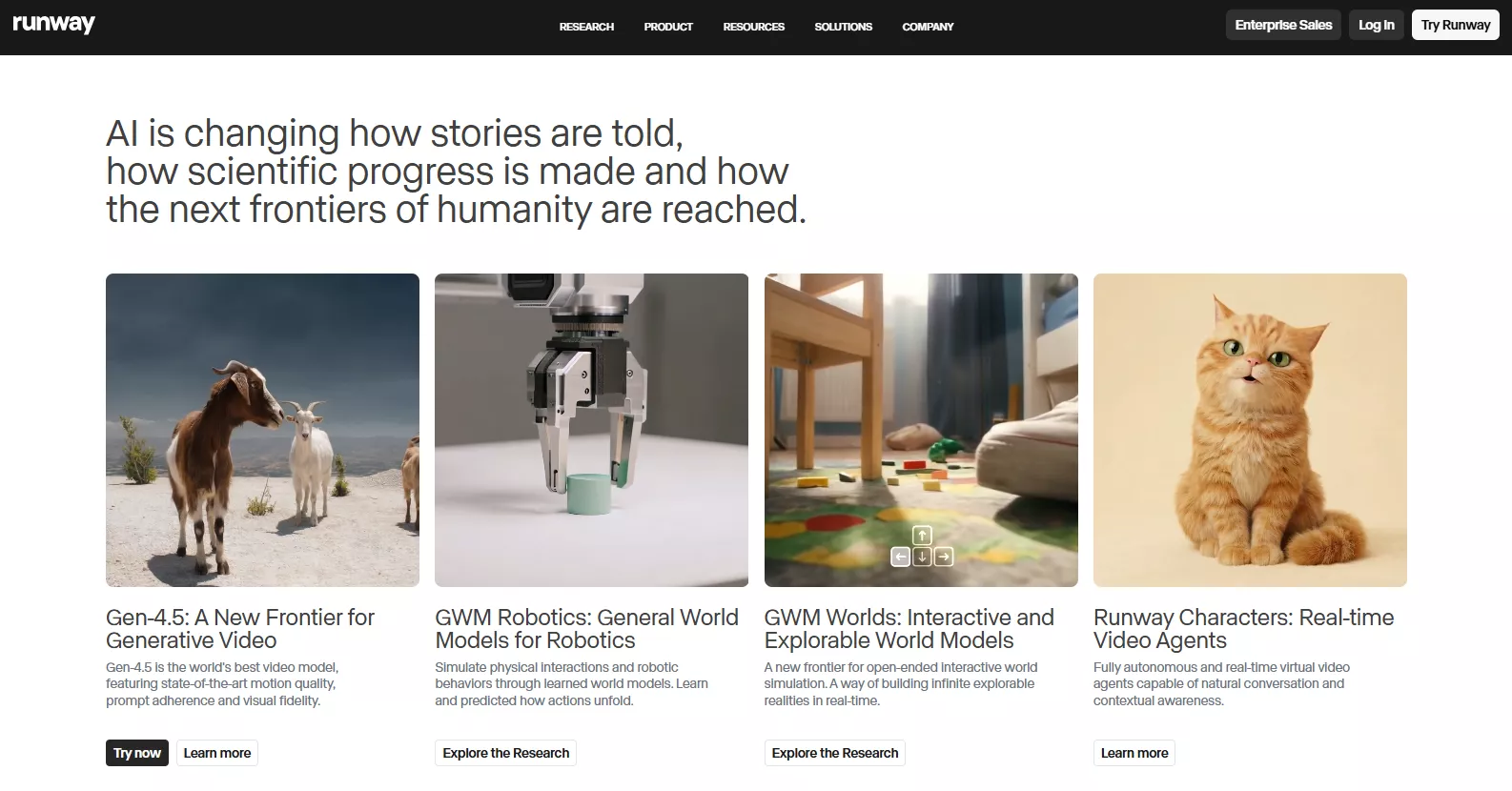Viewport: 1512px width, 791px height.
Task: Open the goats video thumbnail
Action: point(262,430)
